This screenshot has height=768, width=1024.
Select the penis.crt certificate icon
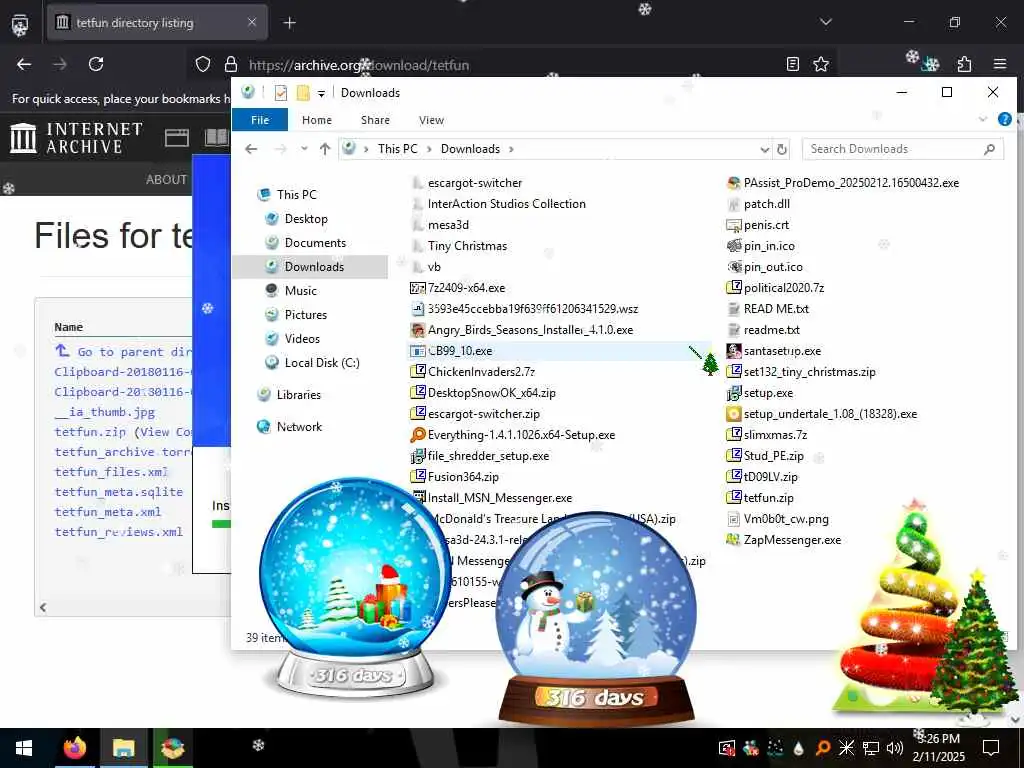pos(733,225)
